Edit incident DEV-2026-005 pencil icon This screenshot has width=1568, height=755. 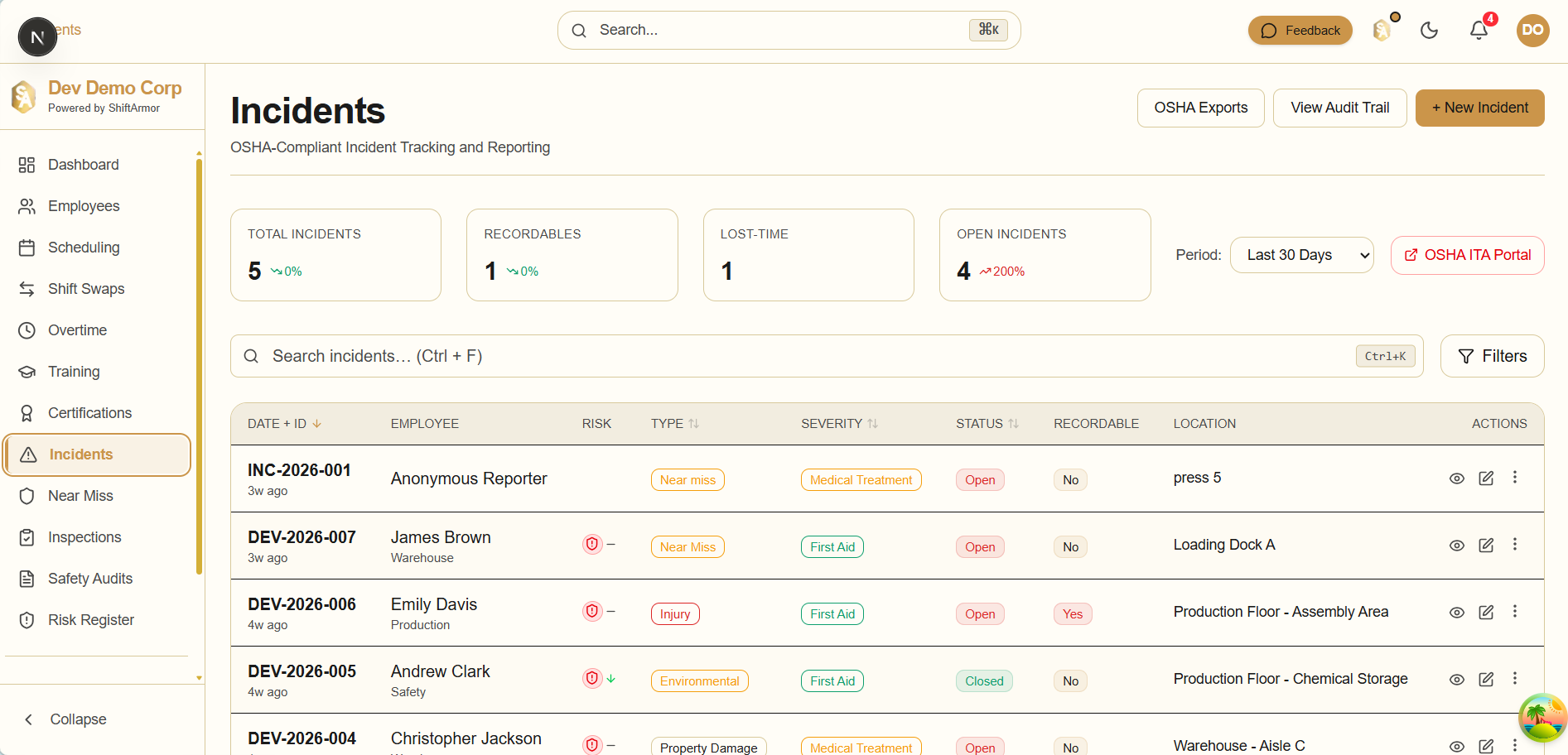[x=1486, y=679]
